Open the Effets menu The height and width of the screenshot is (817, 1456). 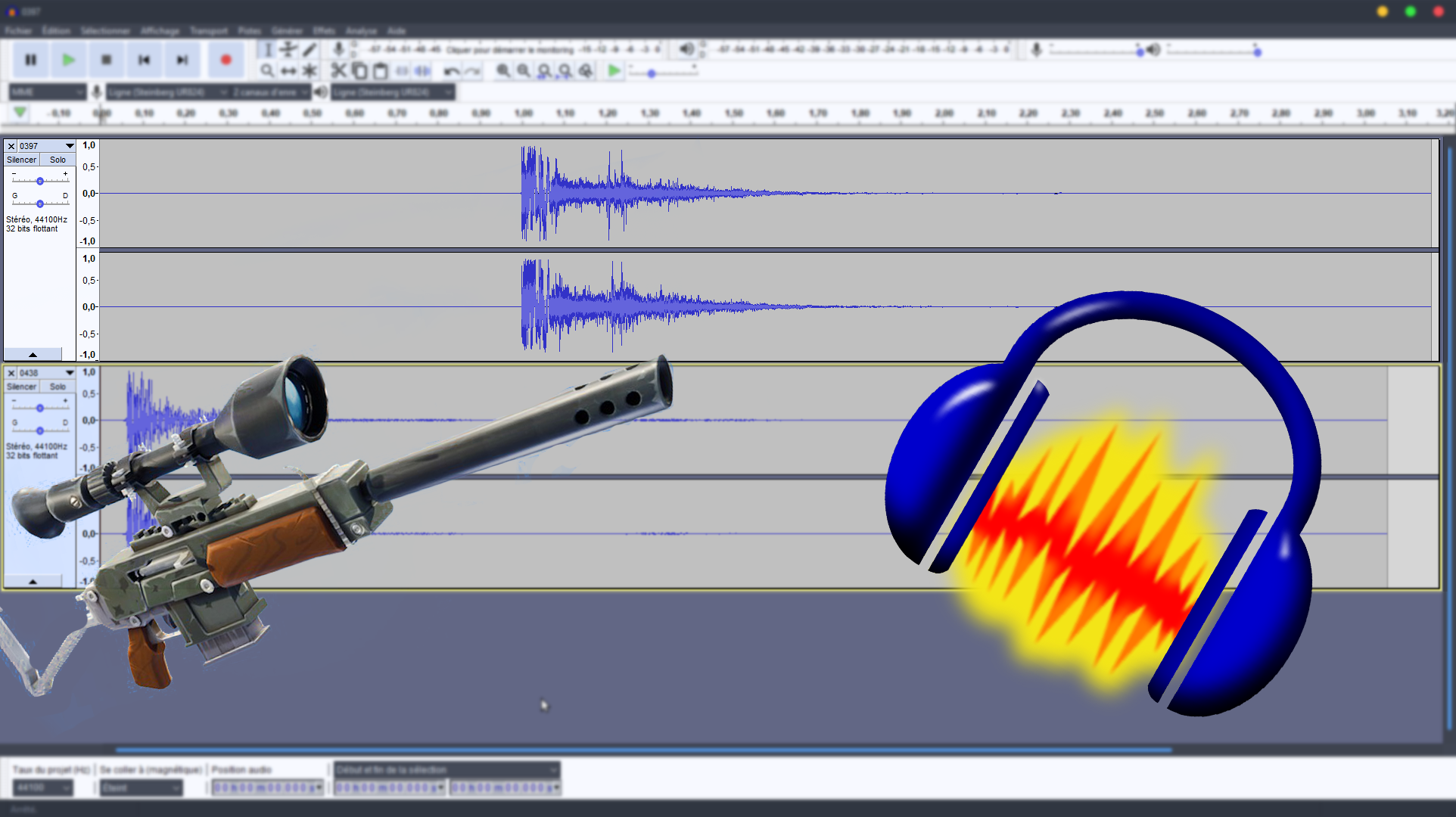coord(324,30)
